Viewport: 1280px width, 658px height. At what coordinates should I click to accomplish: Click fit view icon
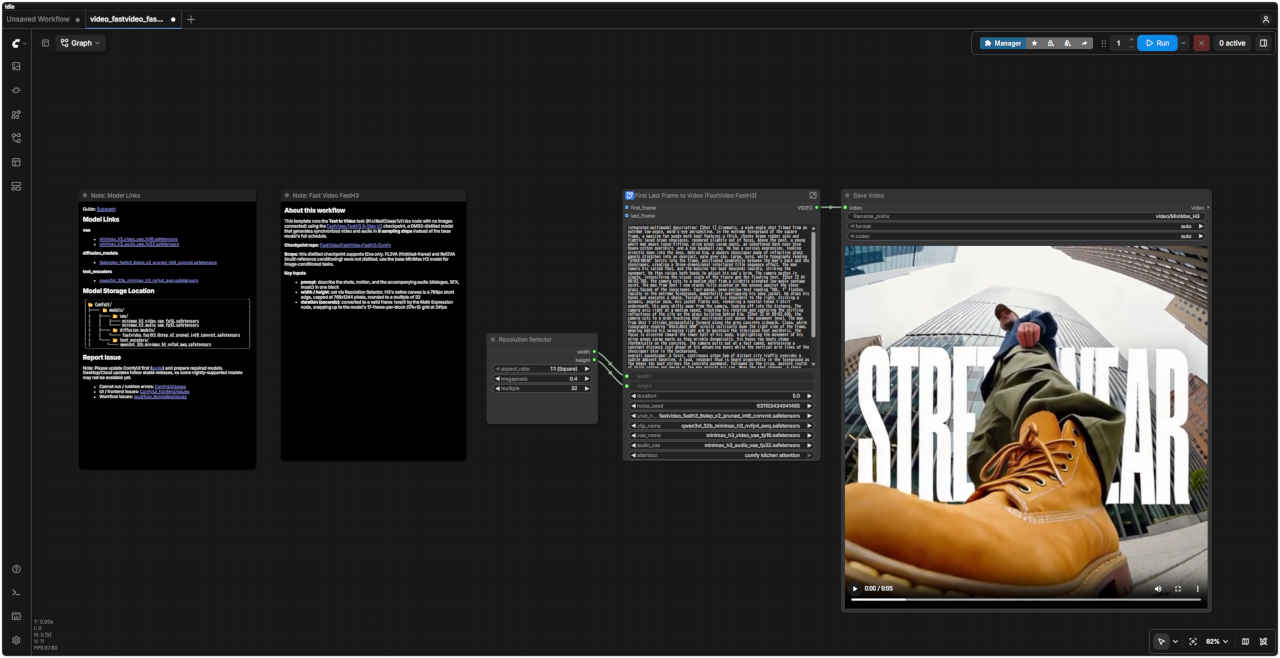(1193, 641)
